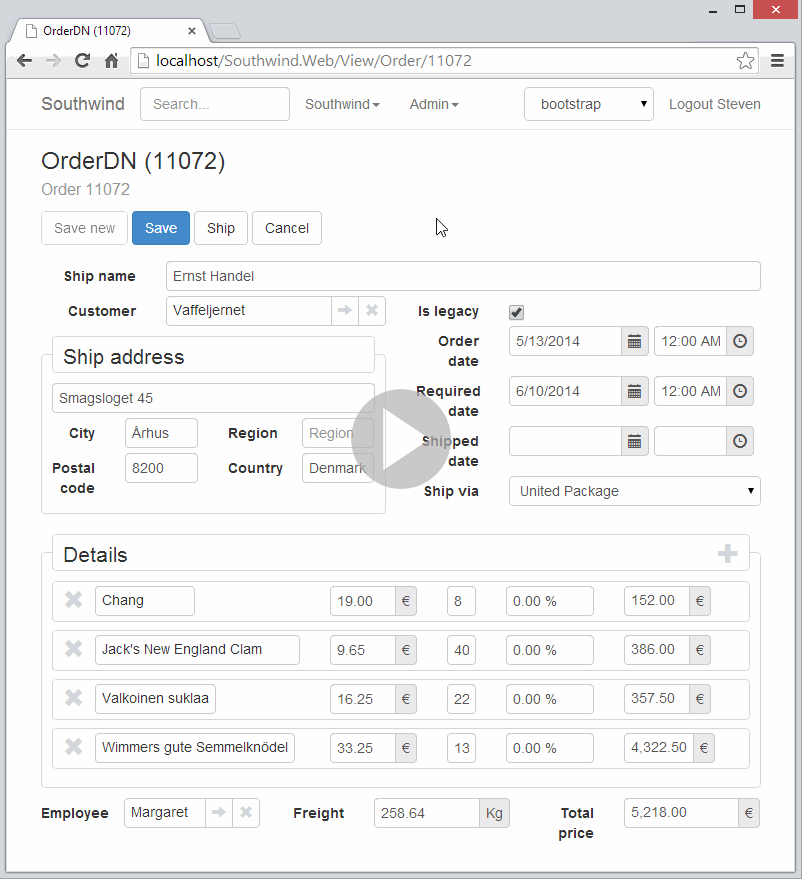Bookmark this page with star icon
This screenshot has height=879, width=802.
coord(745,61)
